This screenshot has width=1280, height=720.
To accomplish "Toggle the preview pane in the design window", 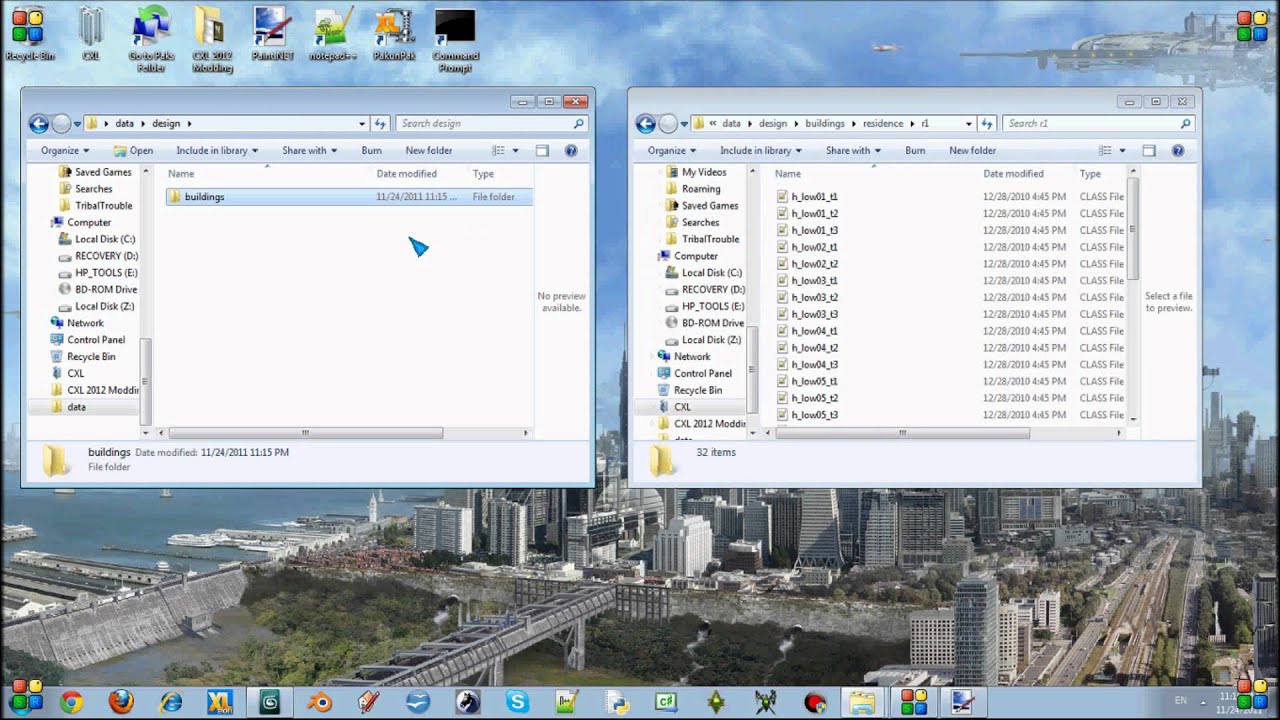I will pyautogui.click(x=541, y=150).
